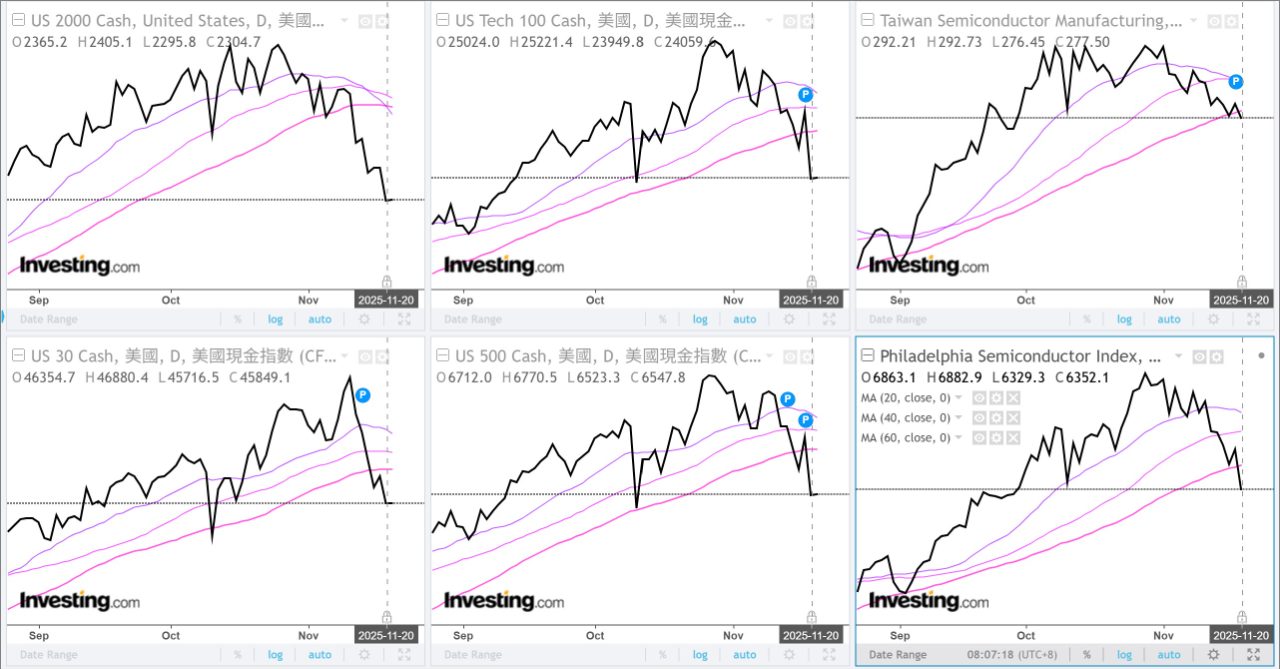Viewport: 1280px width, 669px height.
Task: Open the MA (20, close, 0) dropdown arrow
Action: click(x=960, y=398)
